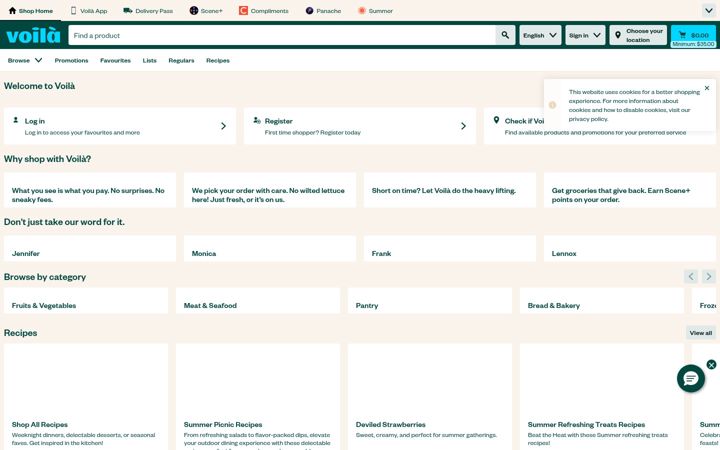
Task: Close the cookies notification
Action: click(x=707, y=88)
